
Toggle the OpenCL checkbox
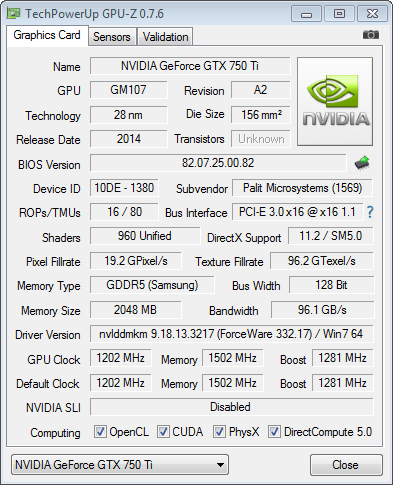tap(100, 431)
